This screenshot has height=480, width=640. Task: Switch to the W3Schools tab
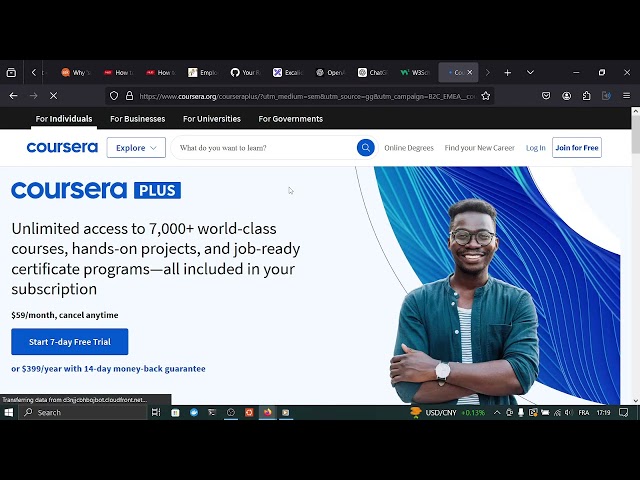point(415,73)
